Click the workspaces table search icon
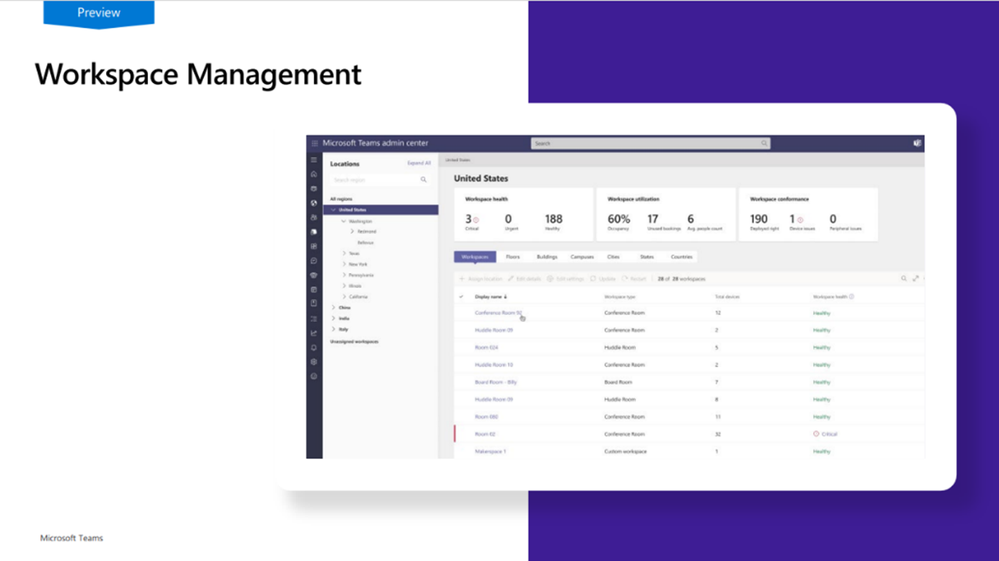 tap(903, 278)
